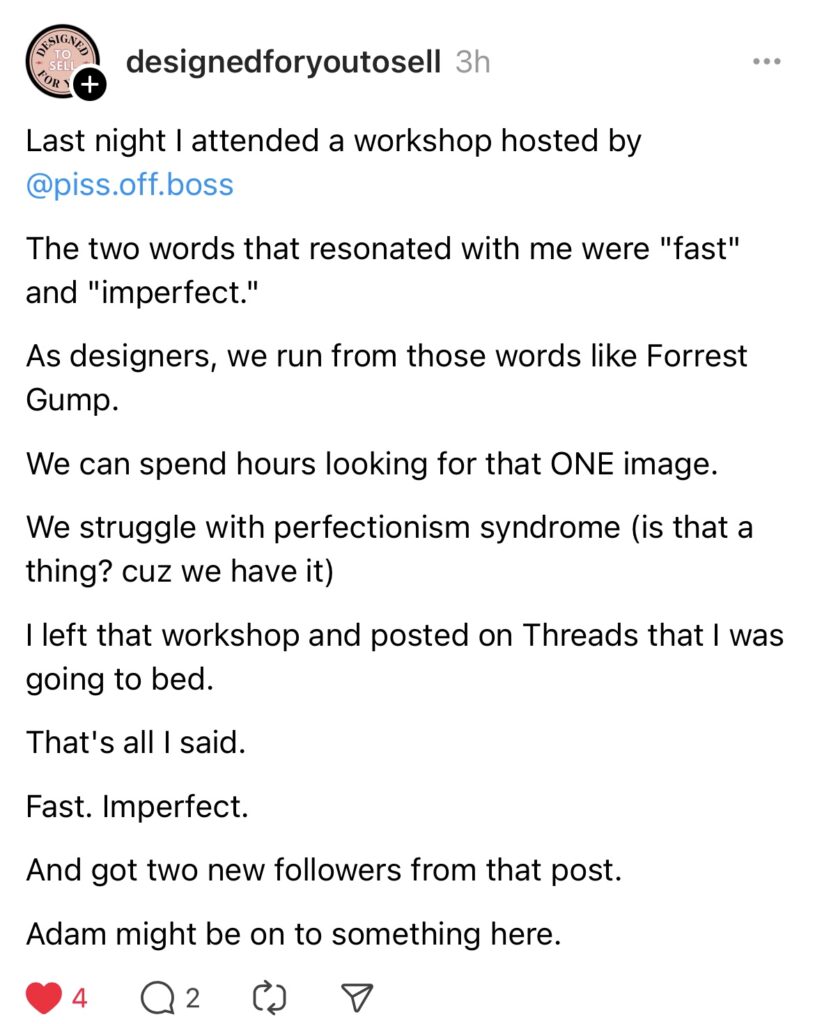Repost this thread using the arrows icon

pyautogui.click(x=271, y=996)
